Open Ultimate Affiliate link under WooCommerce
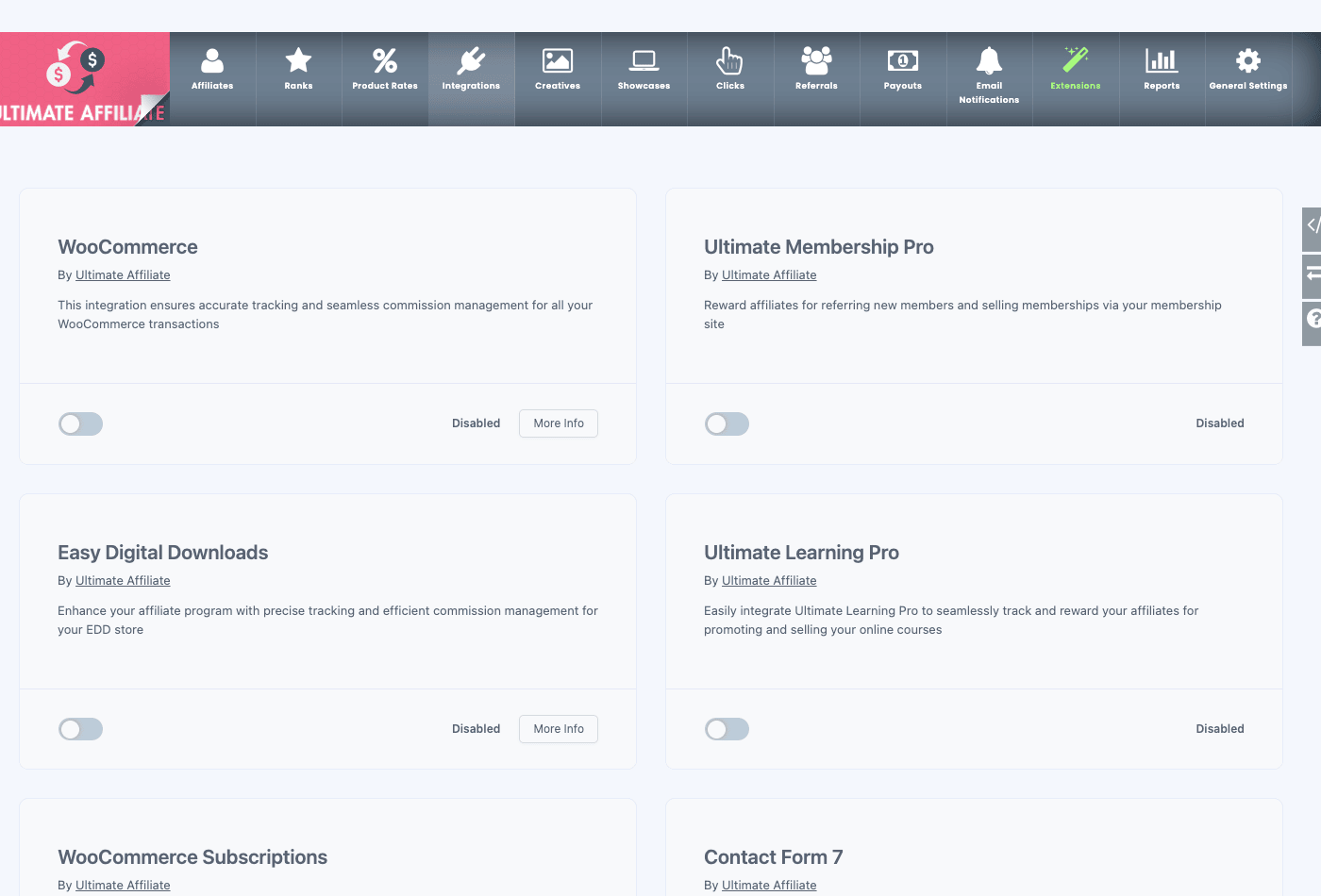 pyautogui.click(x=123, y=275)
